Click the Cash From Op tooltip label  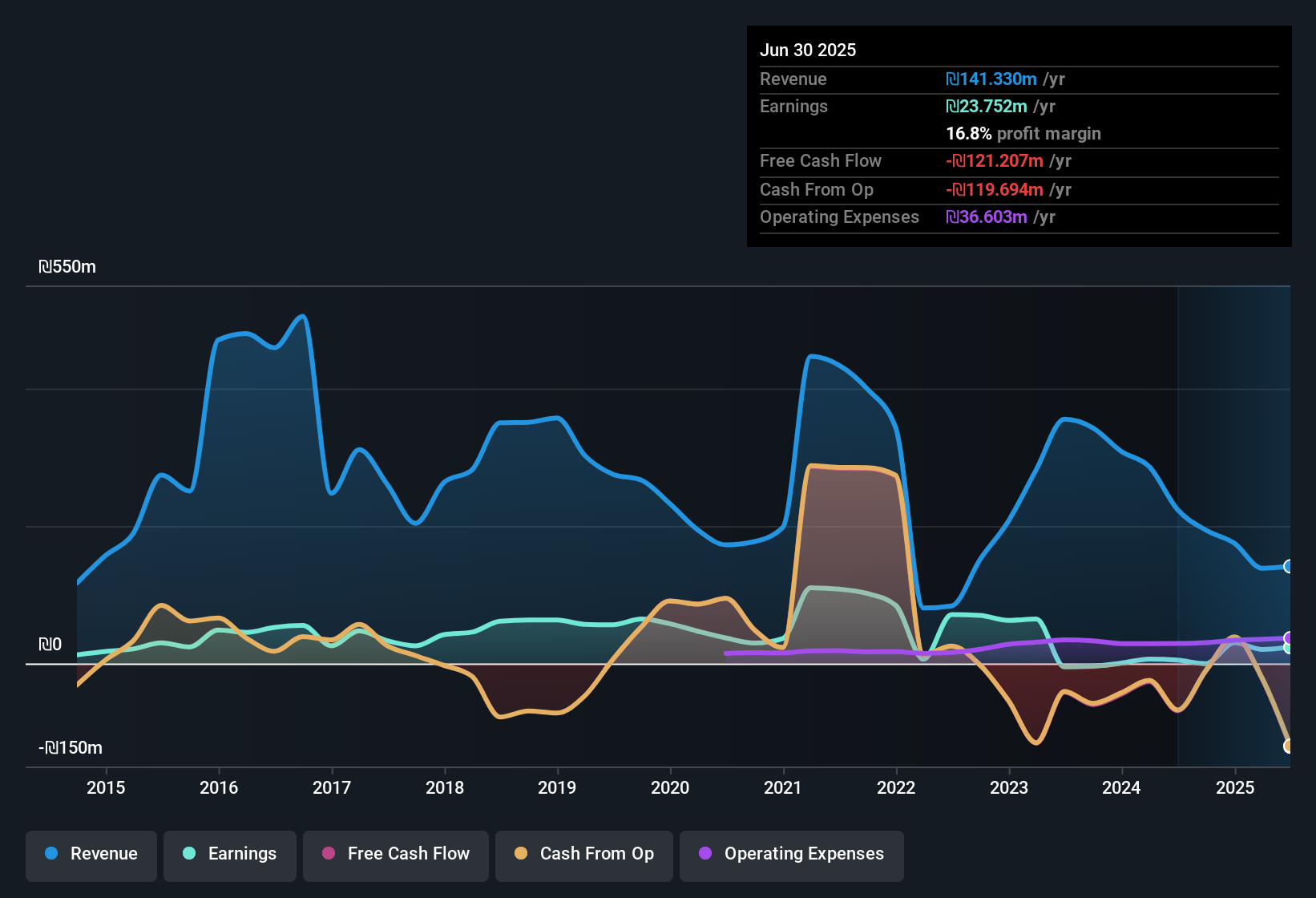pyautogui.click(x=817, y=189)
